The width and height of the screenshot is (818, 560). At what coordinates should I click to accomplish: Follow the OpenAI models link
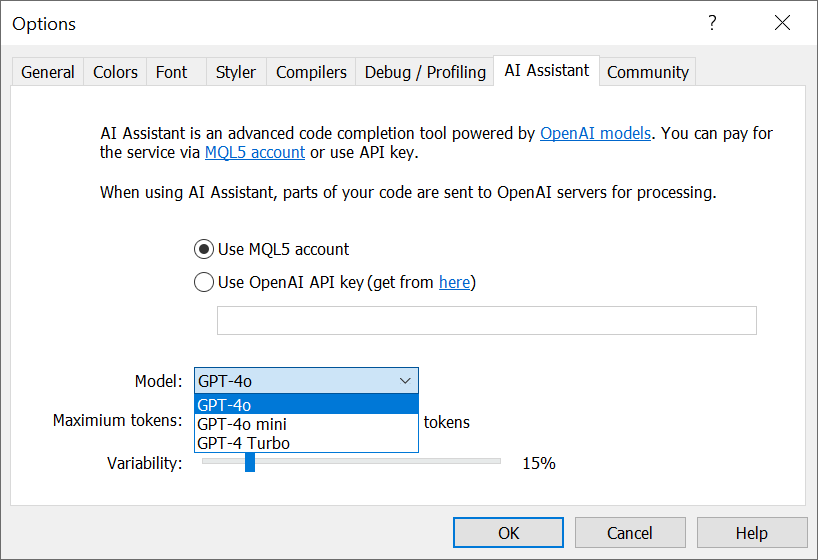(x=595, y=134)
